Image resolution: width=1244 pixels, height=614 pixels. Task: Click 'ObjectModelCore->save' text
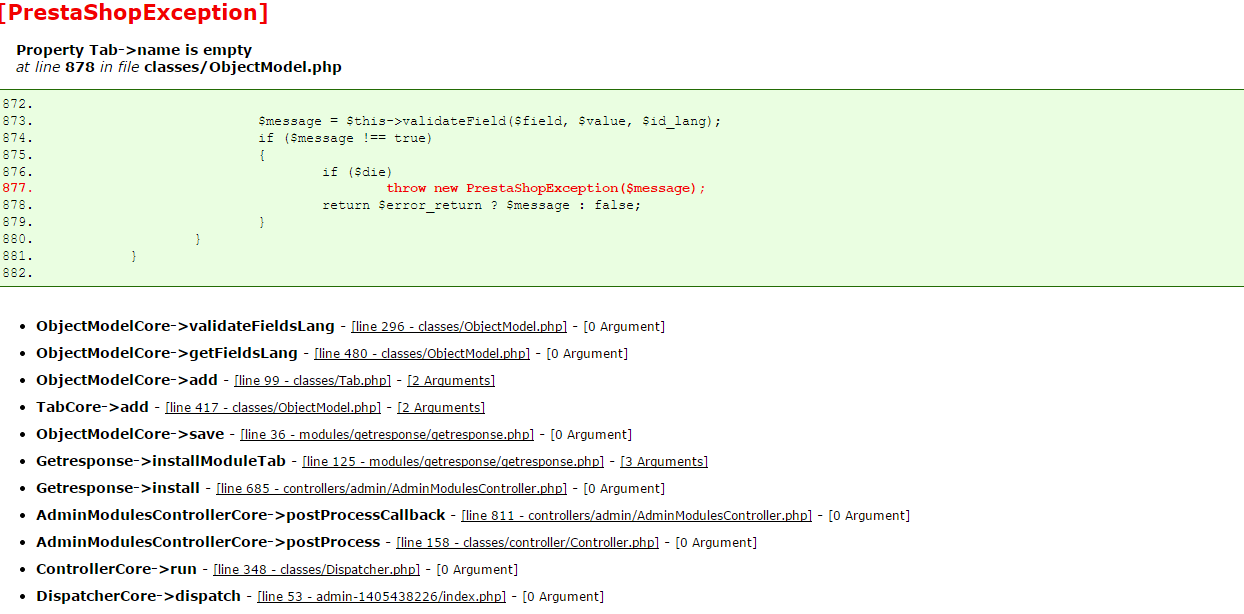tap(130, 434)
